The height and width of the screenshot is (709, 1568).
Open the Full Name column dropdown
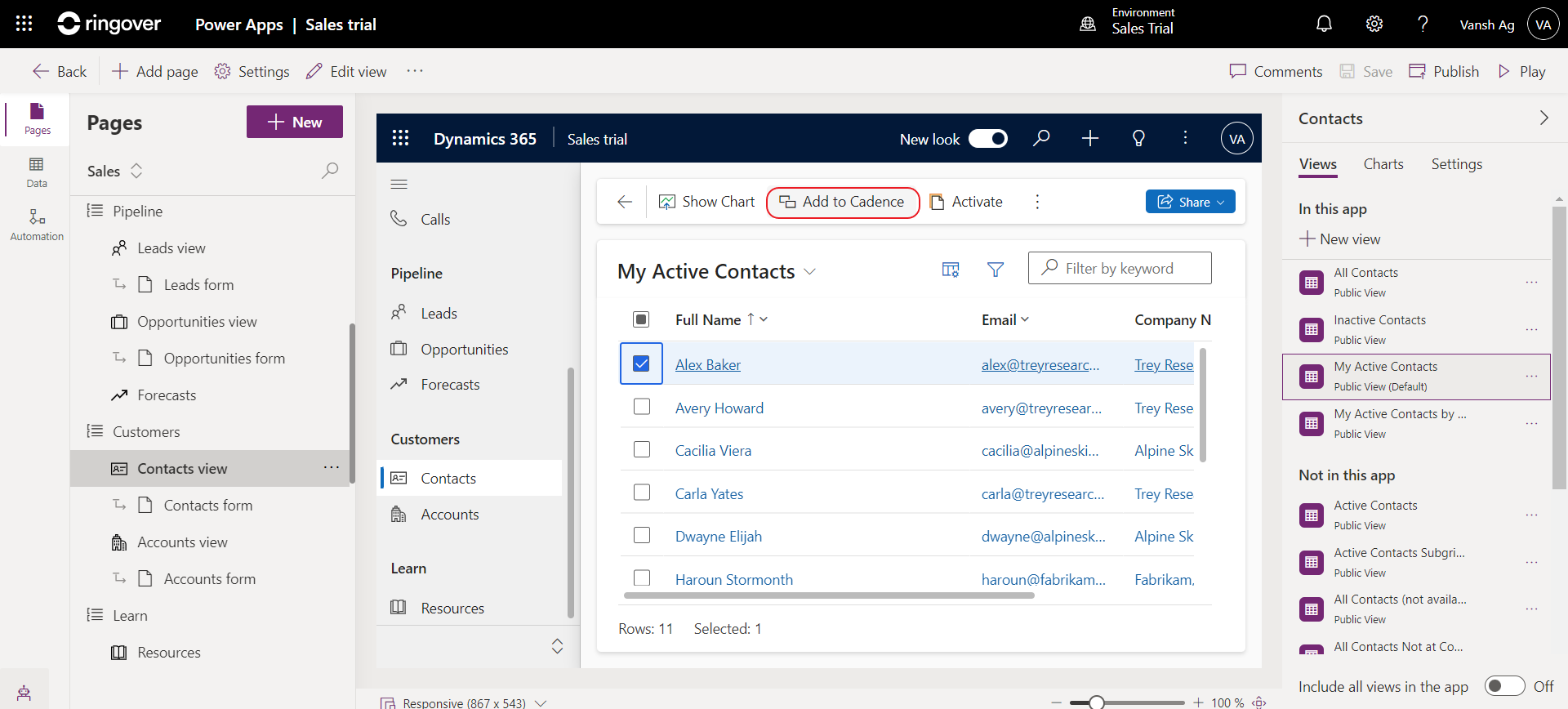point(764,319)
